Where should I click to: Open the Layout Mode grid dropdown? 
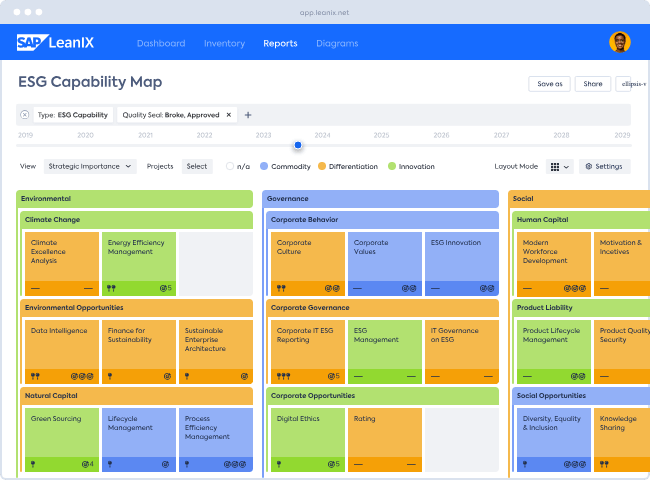[x=560, y=166]
